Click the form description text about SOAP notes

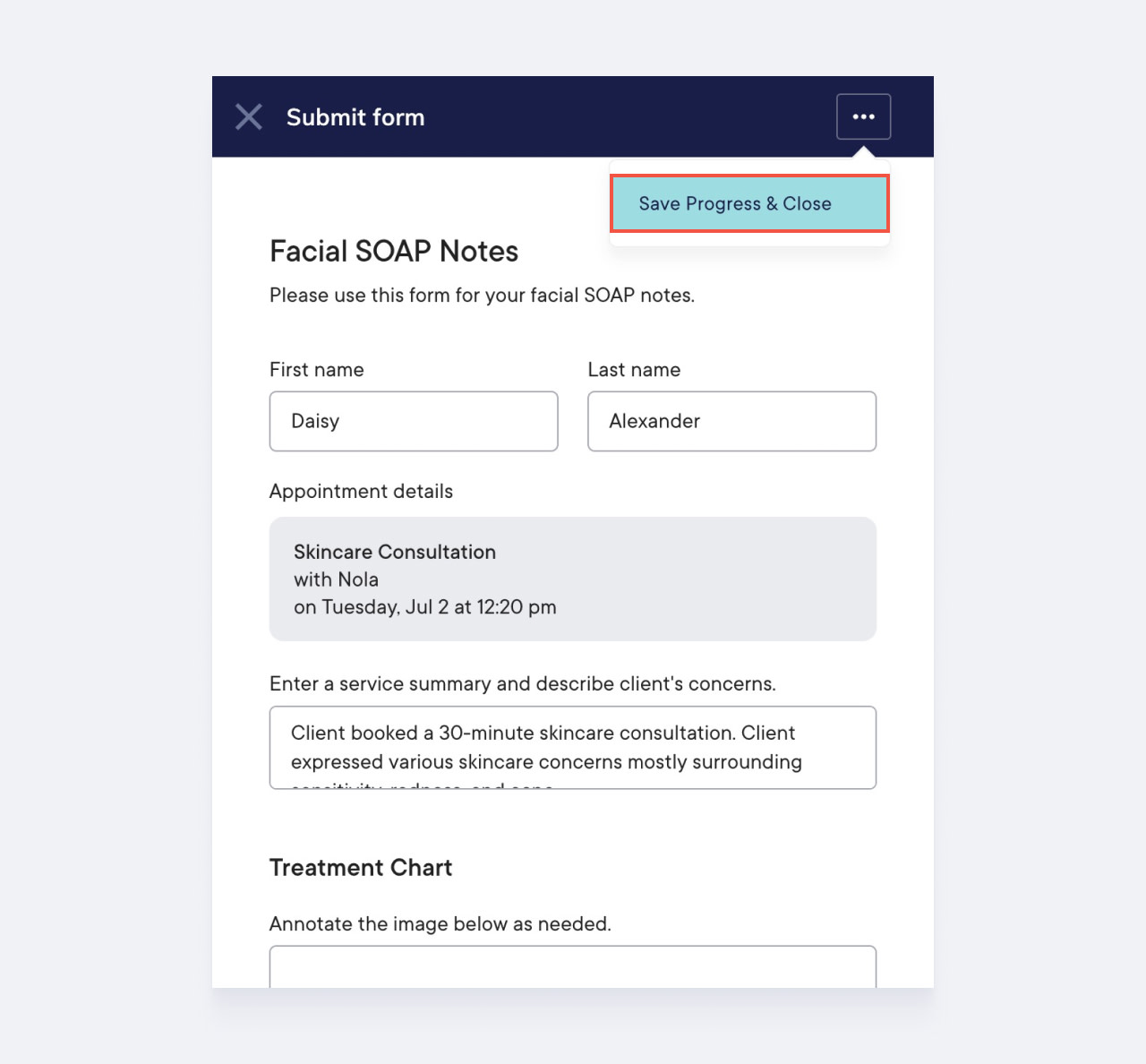pos(482,295)
